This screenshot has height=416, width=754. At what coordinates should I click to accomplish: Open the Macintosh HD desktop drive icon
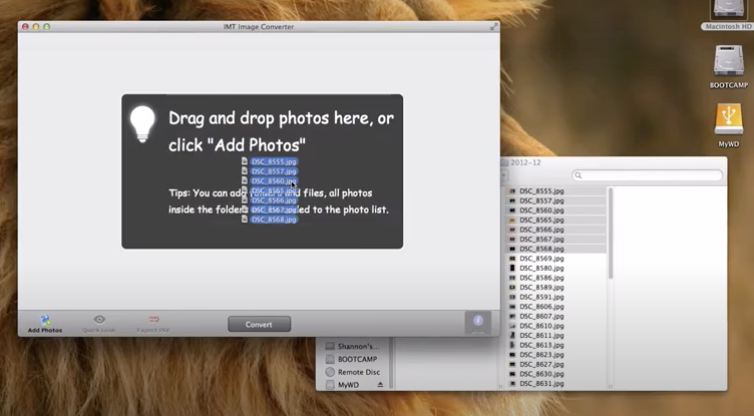(x=729, y=14)
